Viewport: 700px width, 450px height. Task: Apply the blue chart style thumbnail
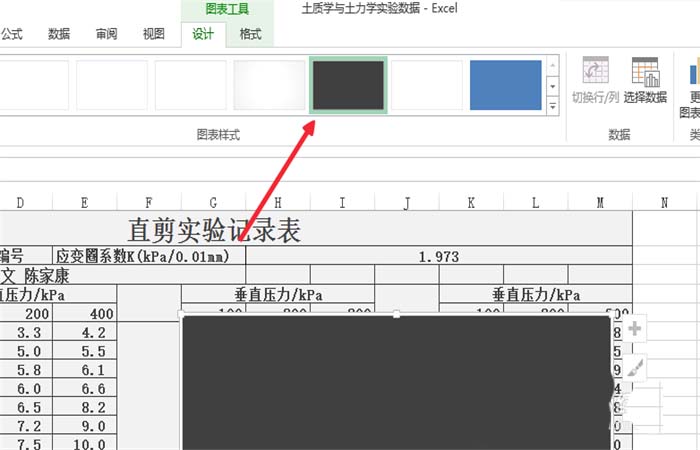[x=505, y=85]
